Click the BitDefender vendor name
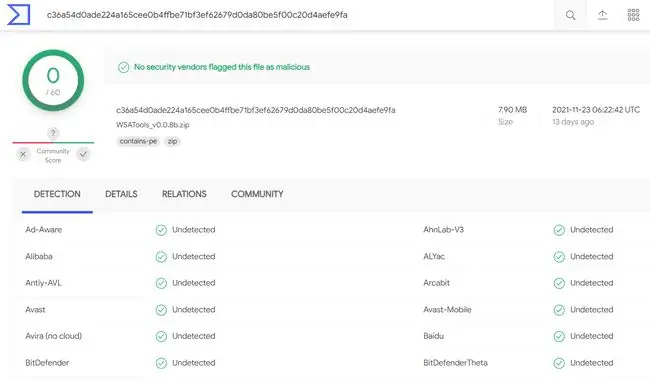650x382 pixels. click(47, 363)
